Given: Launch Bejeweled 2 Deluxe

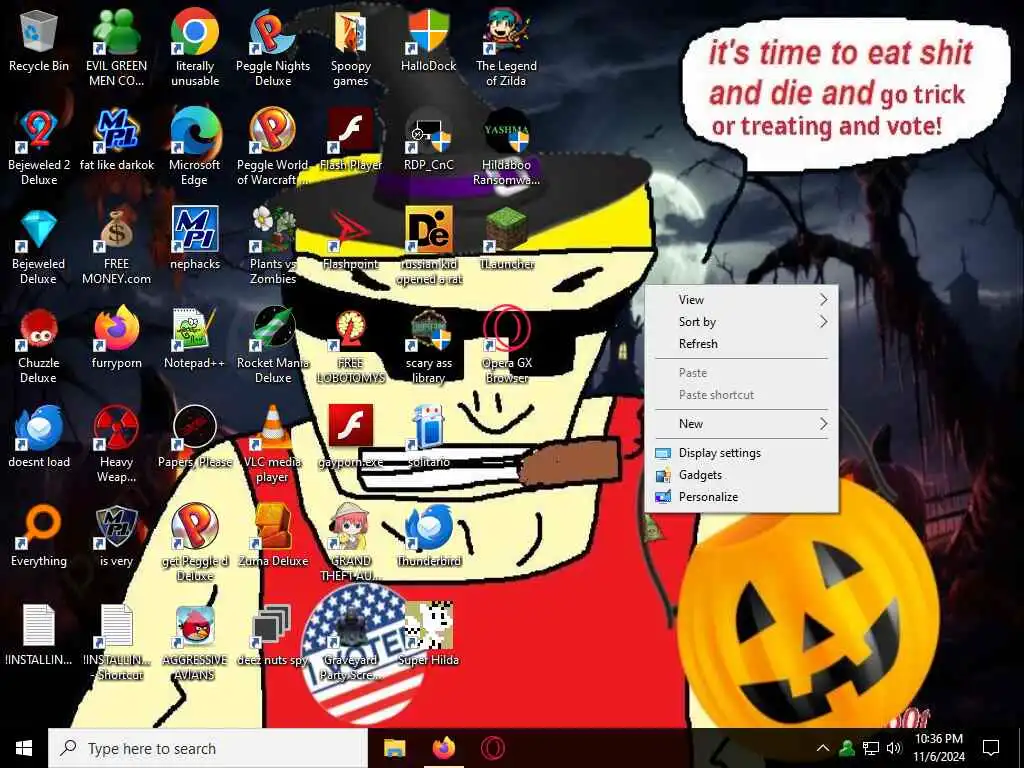Looking at the screenshot, I should coord(39,146).
